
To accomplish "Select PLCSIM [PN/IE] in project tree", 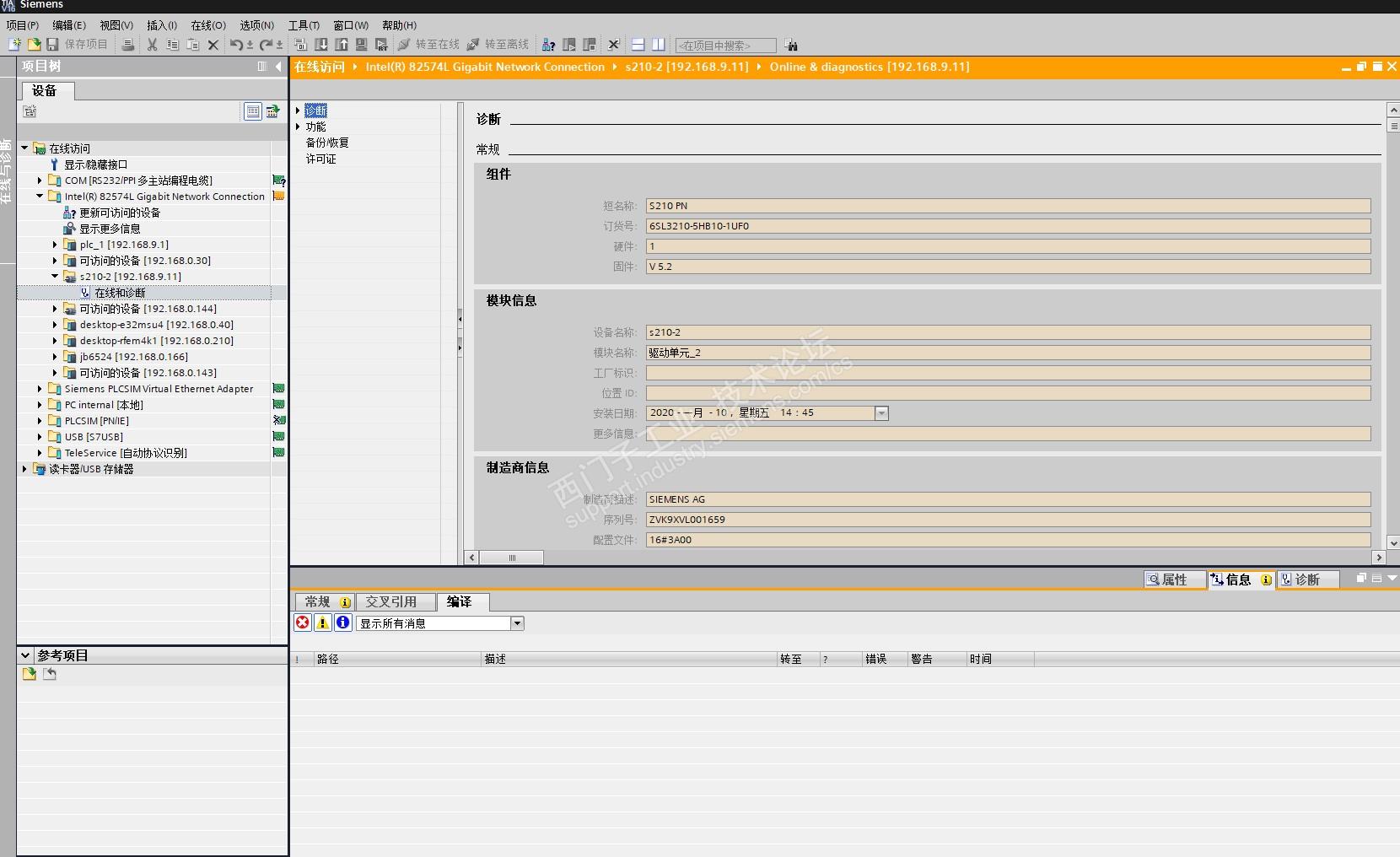I will (x=97, y=421).
